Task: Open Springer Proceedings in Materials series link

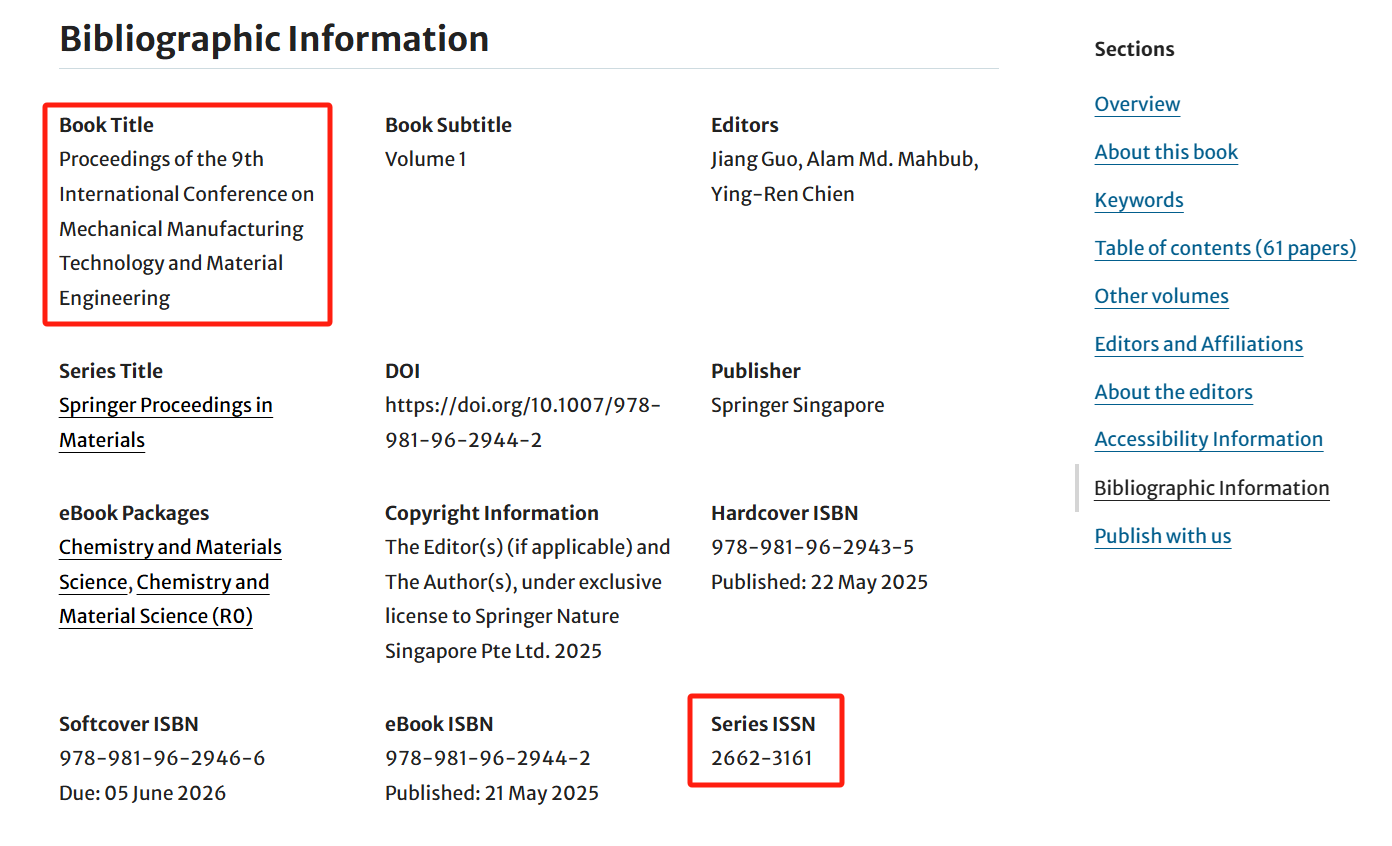Action: coord(166,422)
